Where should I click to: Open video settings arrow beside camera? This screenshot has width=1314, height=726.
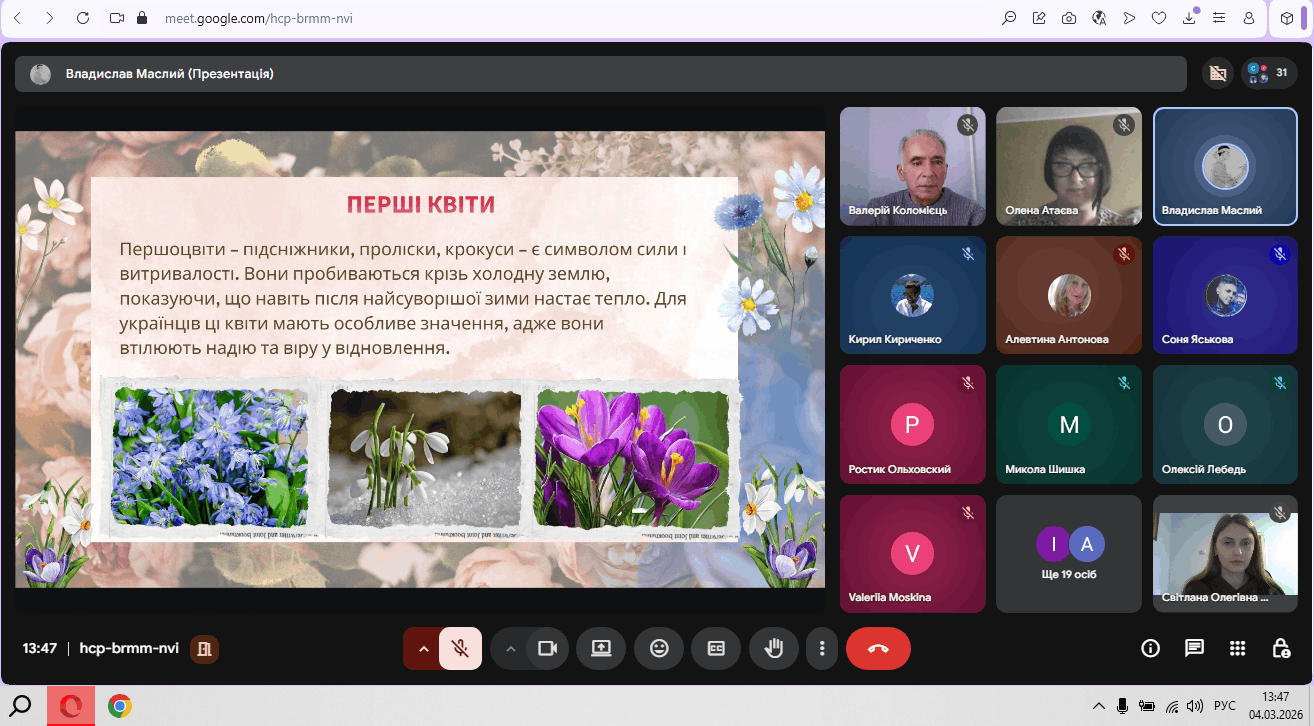(510, 648)
